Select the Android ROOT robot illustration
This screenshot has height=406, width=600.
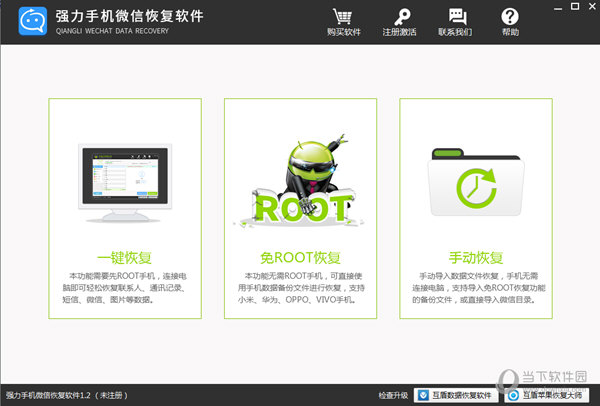(x=299, y=181)
